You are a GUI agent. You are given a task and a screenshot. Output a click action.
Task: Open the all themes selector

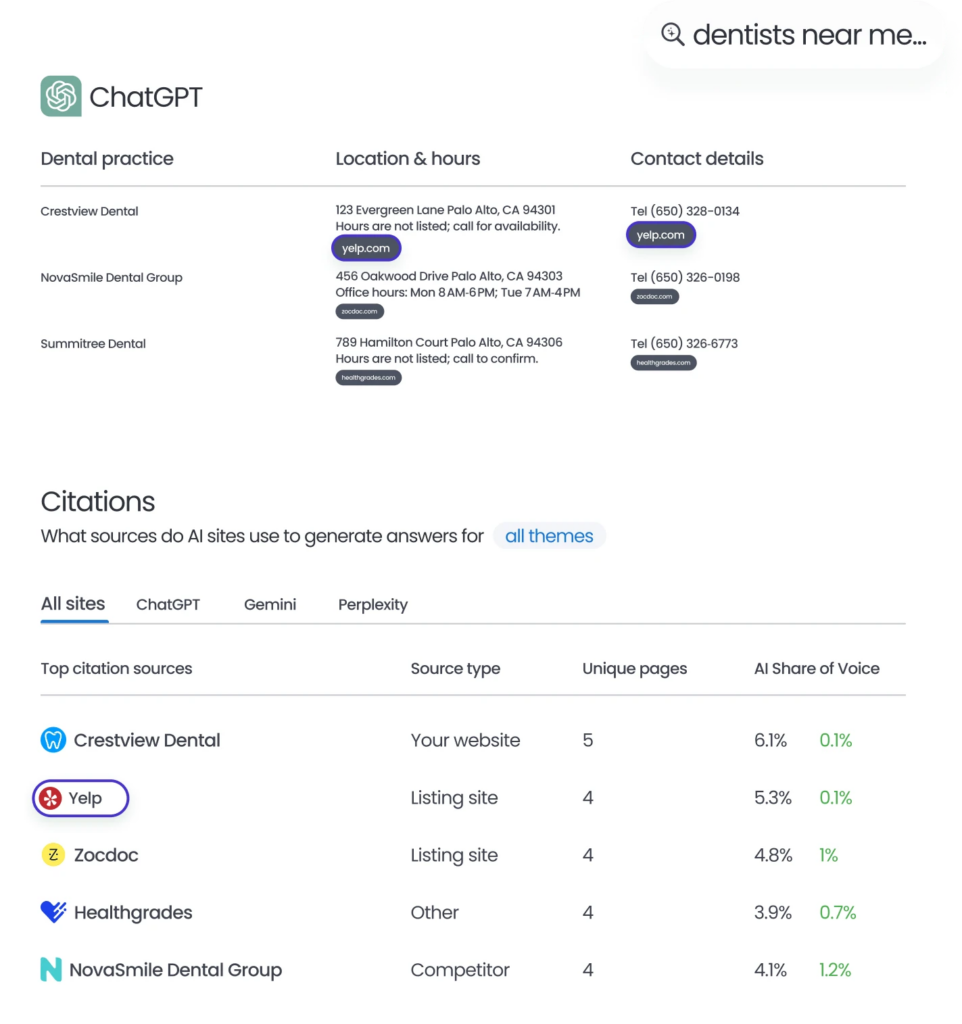[549, 536]
